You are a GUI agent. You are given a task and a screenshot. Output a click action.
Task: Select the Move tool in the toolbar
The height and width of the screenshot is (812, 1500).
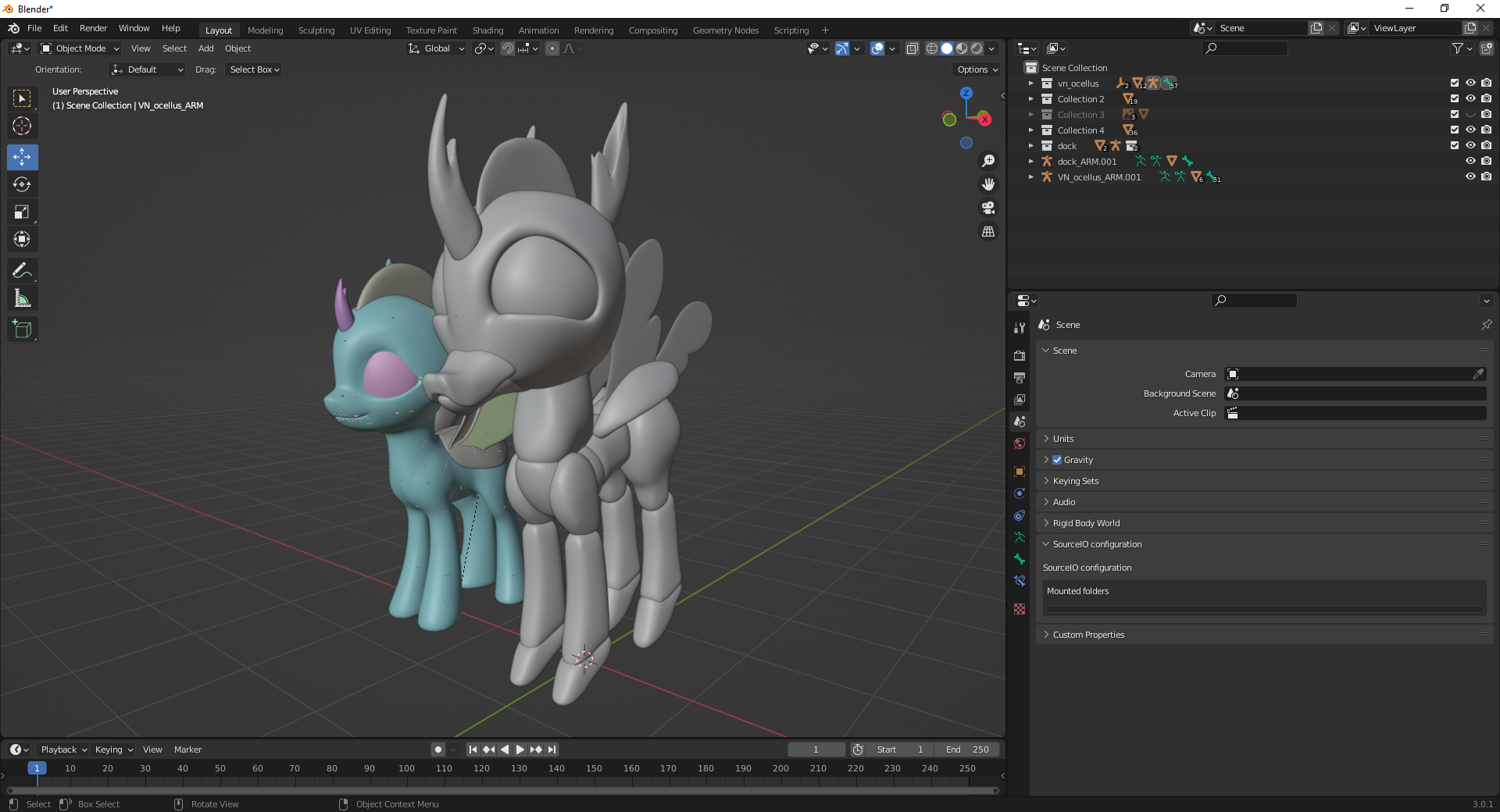[x=22, y=158]
